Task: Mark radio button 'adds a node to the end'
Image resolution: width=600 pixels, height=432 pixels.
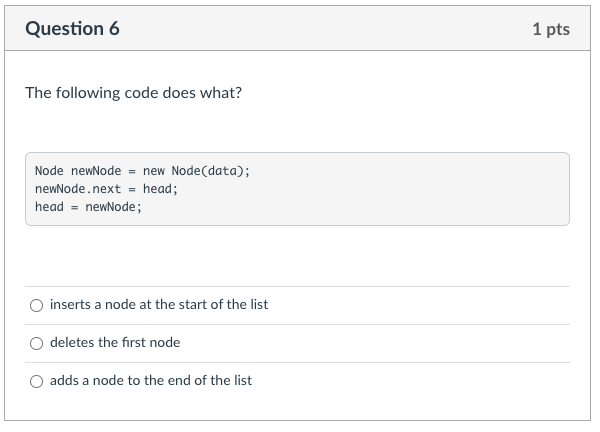Action: (x=37, y=381)
